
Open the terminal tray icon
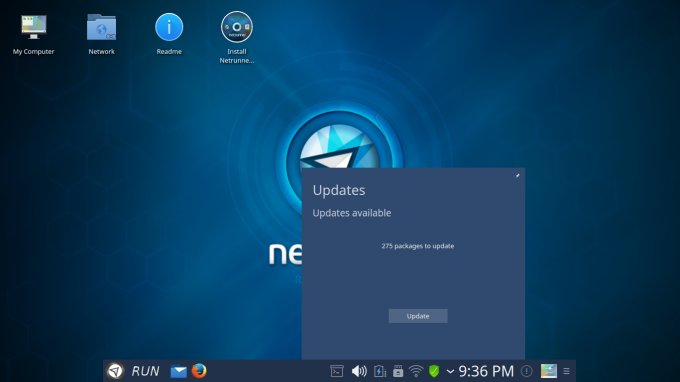[337, 371]
